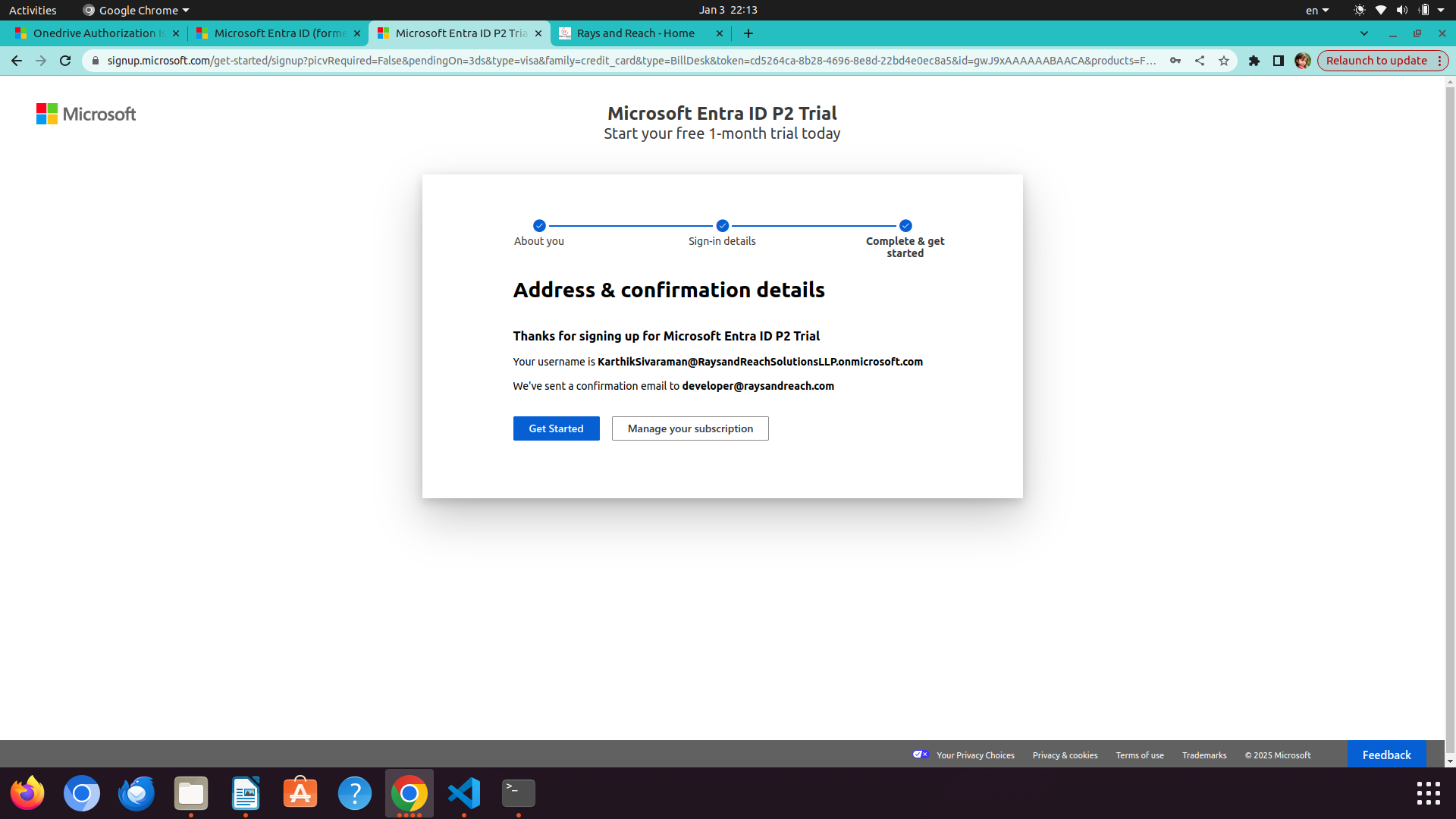Click the email developer@raysandreach.com

click(758, 386)
